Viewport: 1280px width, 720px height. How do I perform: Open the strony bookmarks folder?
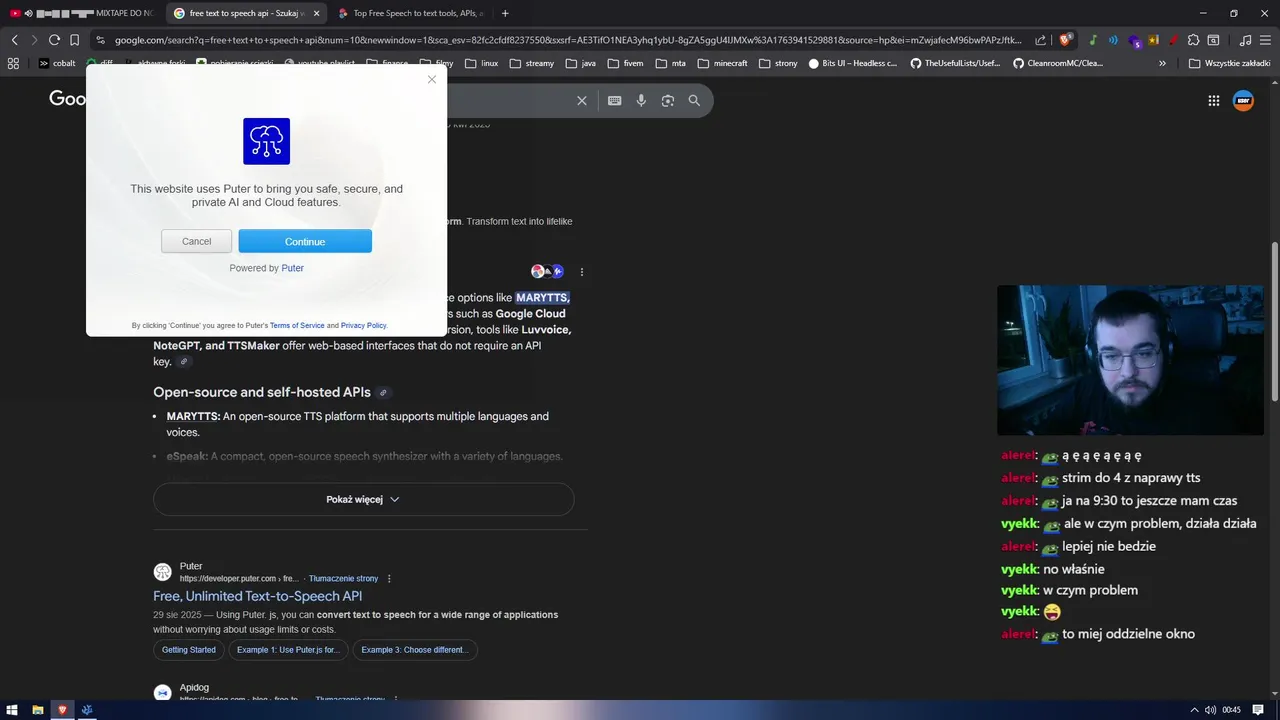(778, 63)
